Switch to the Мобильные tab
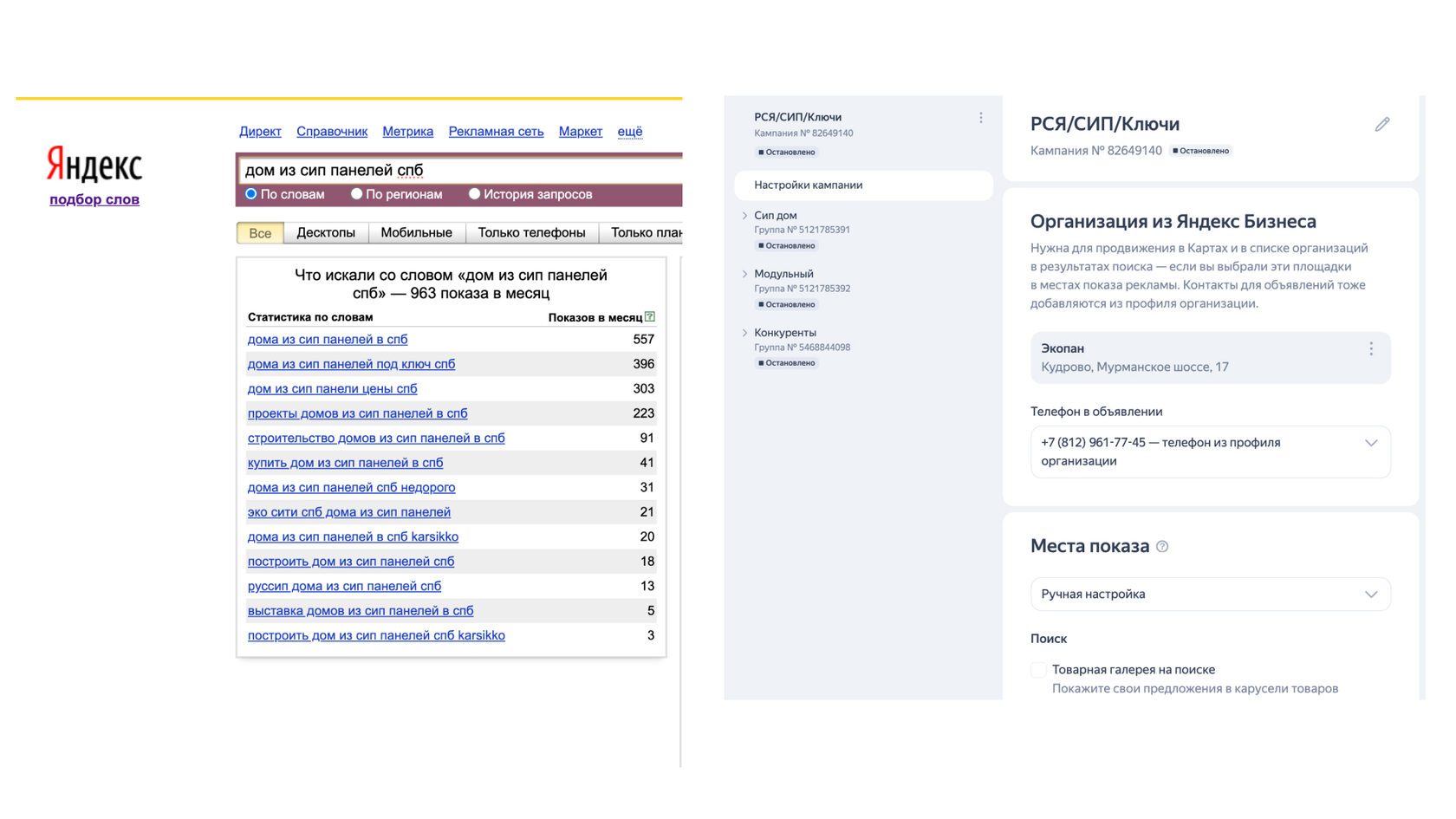 (x=417, y=233)
